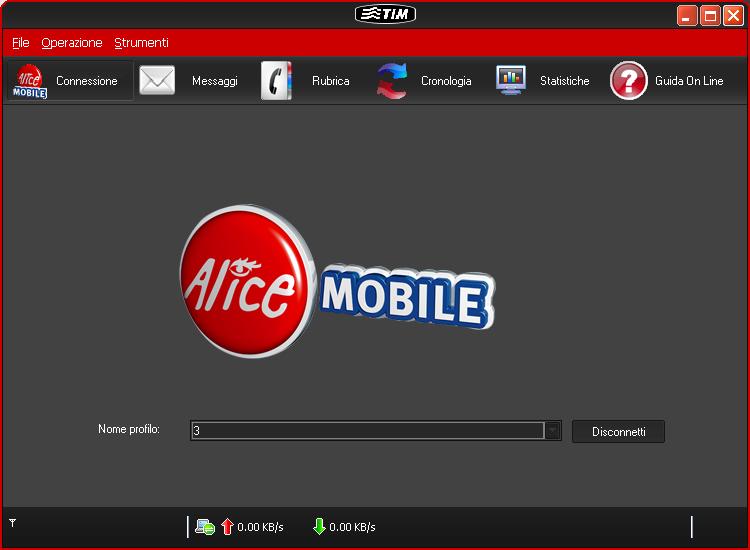Click the TIM logo in title bar
Image resolution: width=750 pixels, height=550 pixels.
coord(385,14)
